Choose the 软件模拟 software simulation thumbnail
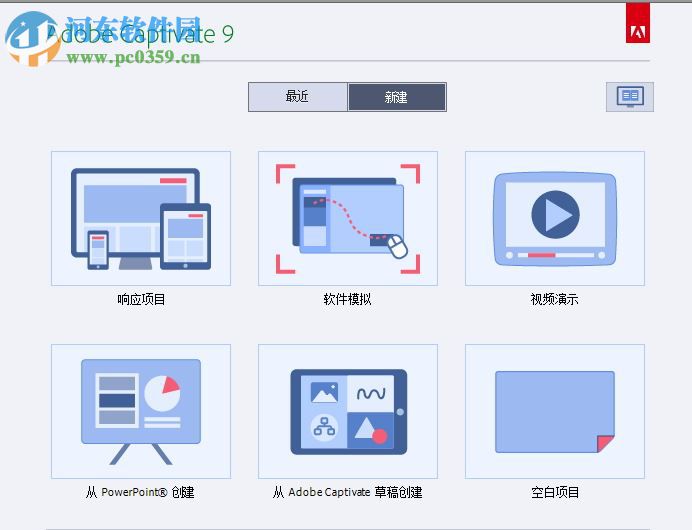This screenshot has height=530, width=692. 348,218
